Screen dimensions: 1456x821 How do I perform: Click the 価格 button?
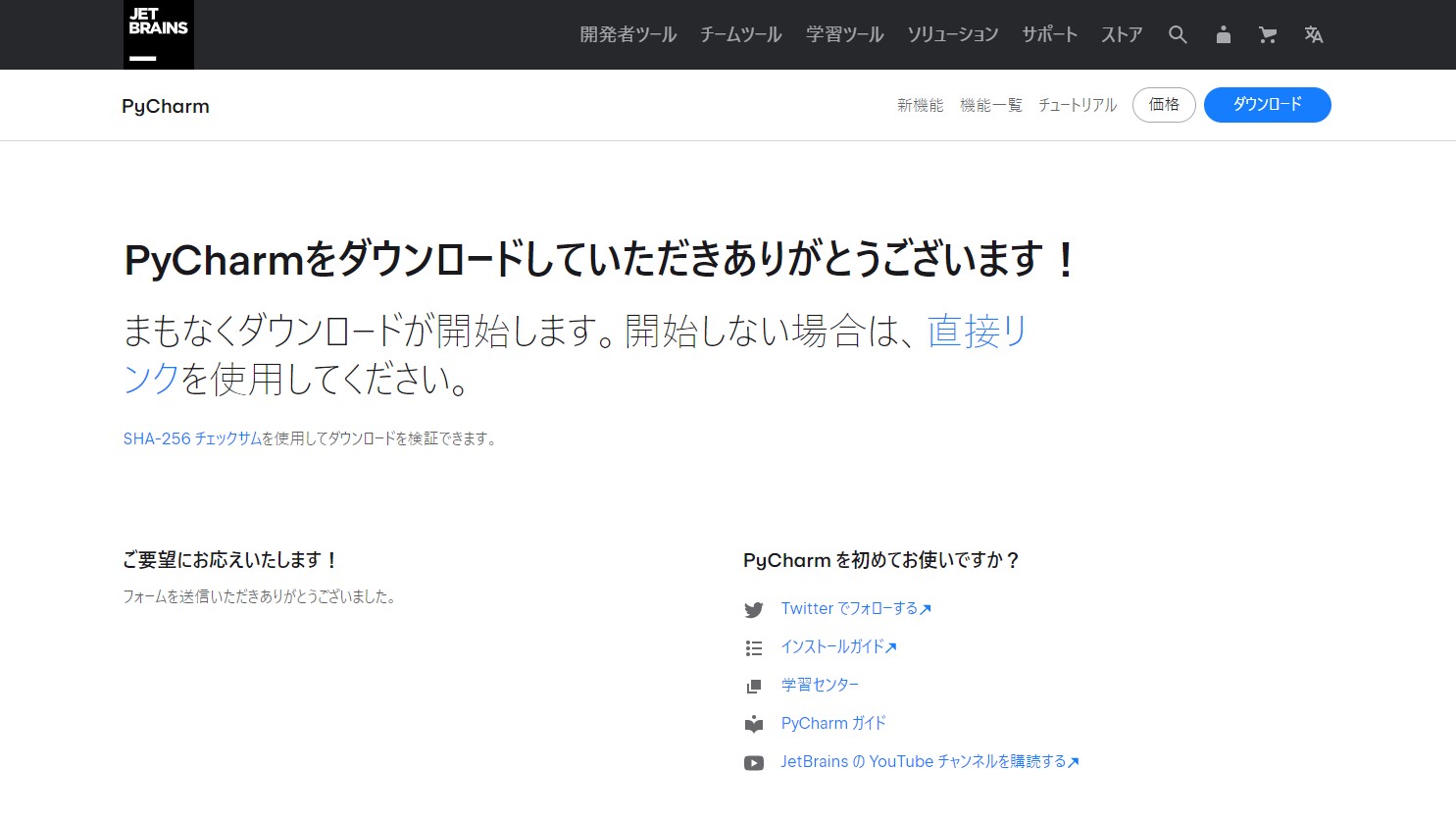[1164, 105]
